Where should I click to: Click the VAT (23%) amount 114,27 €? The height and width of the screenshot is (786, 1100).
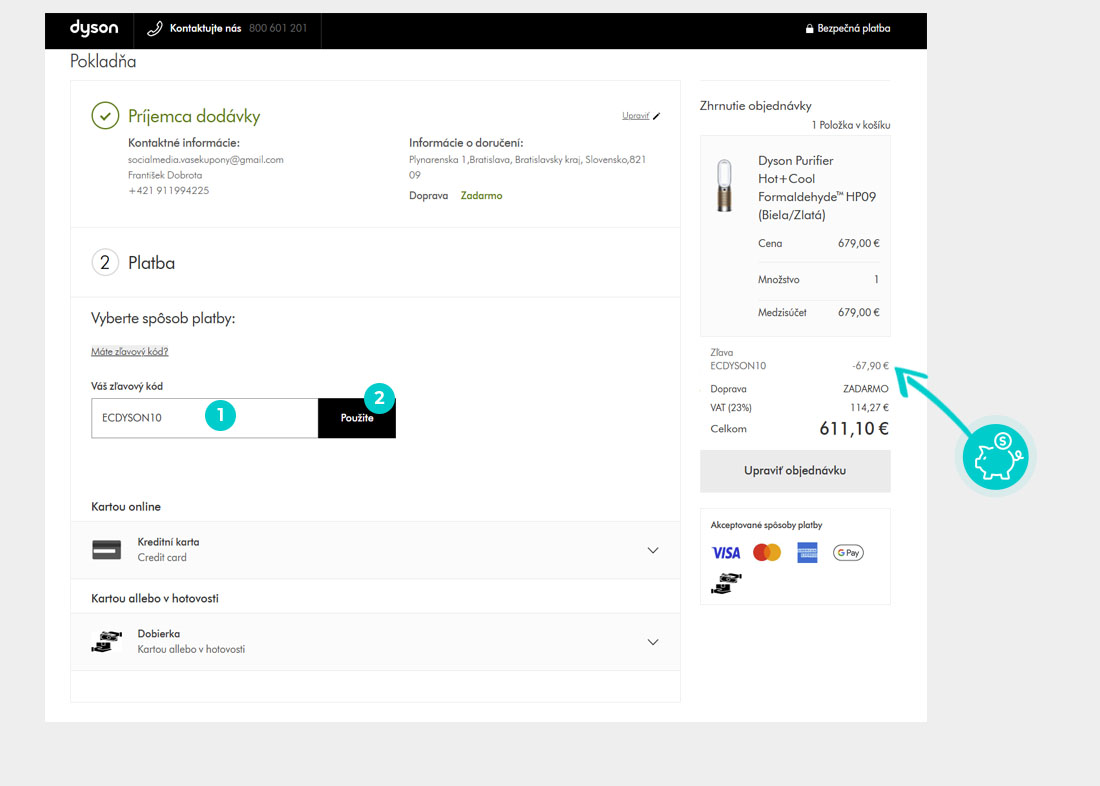click(x=869, y=408)
